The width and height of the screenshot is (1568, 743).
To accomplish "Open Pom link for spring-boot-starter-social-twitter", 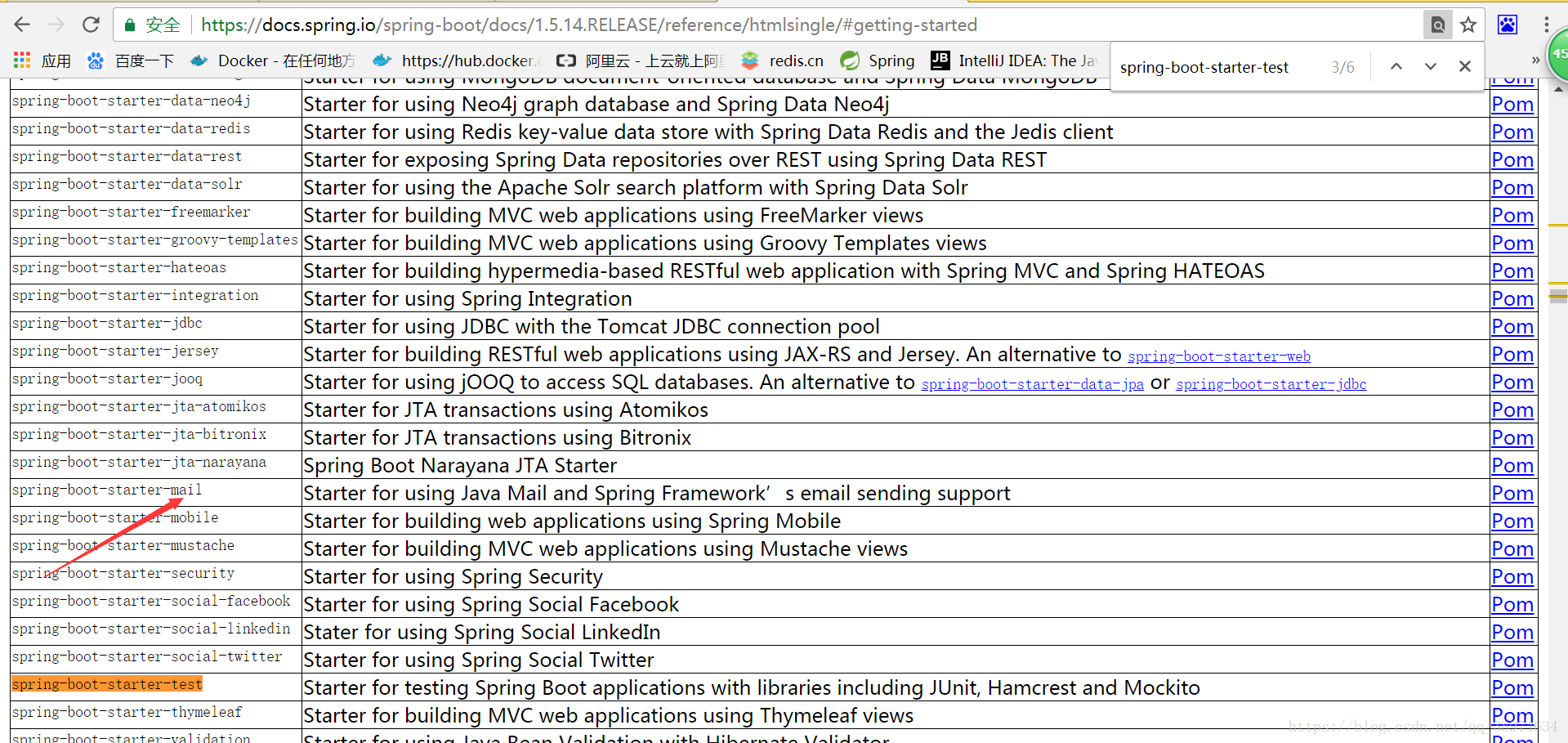I will [1512, 660].
